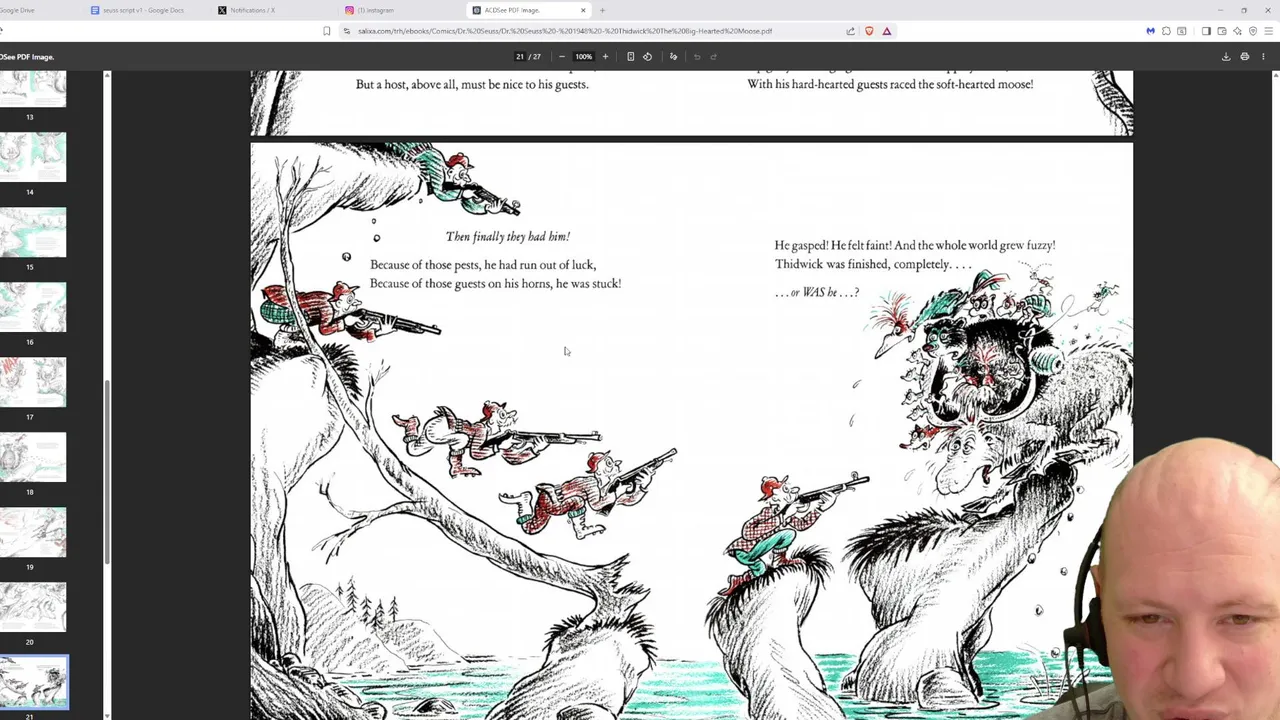Open page 17 thumbnail

click(33, 382)
